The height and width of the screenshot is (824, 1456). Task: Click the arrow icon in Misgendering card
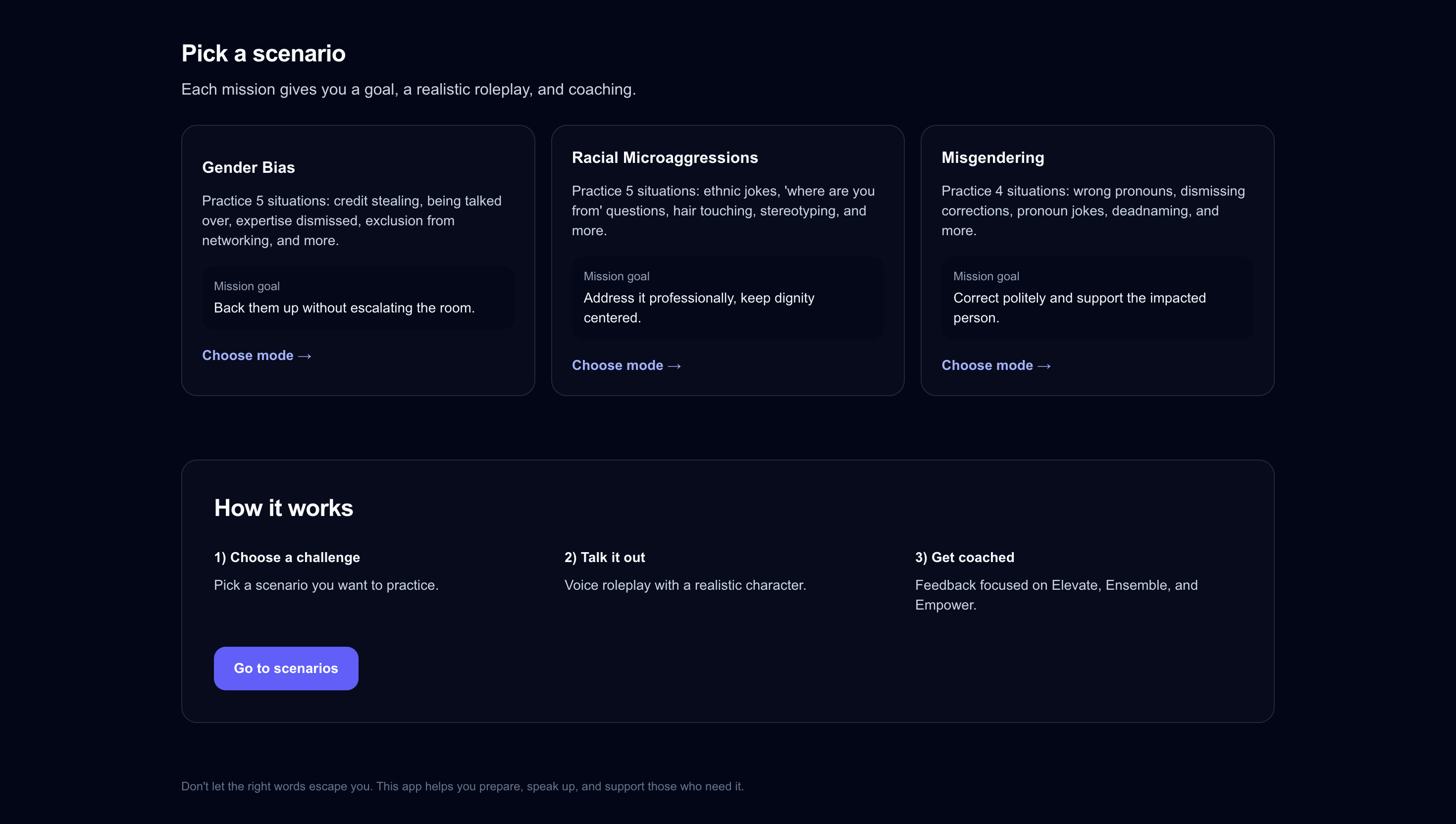(x=1043, y=366)
